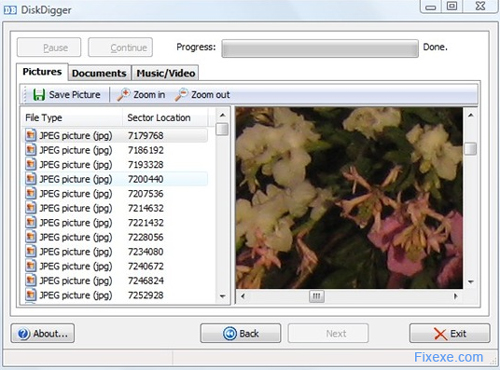The width and height of the screenshot is (500, 370).
Task: Click JPEG file icon for sector 7186192
Action: [30, 150]
